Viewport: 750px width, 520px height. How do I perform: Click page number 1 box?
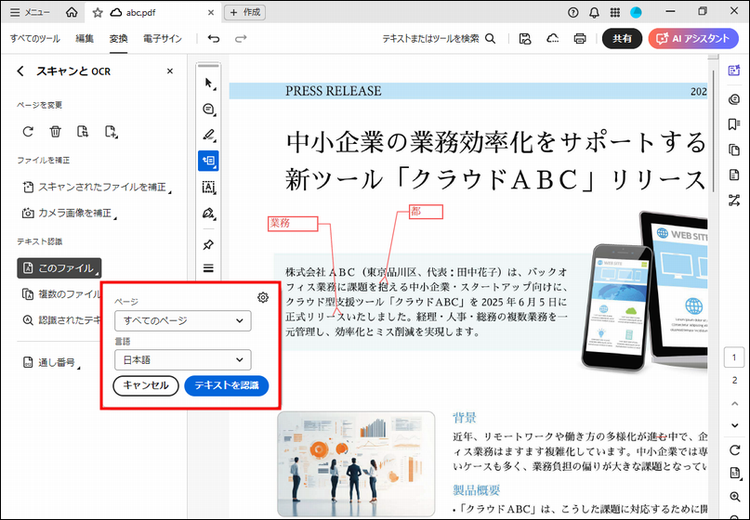click(x=734, y=358)
